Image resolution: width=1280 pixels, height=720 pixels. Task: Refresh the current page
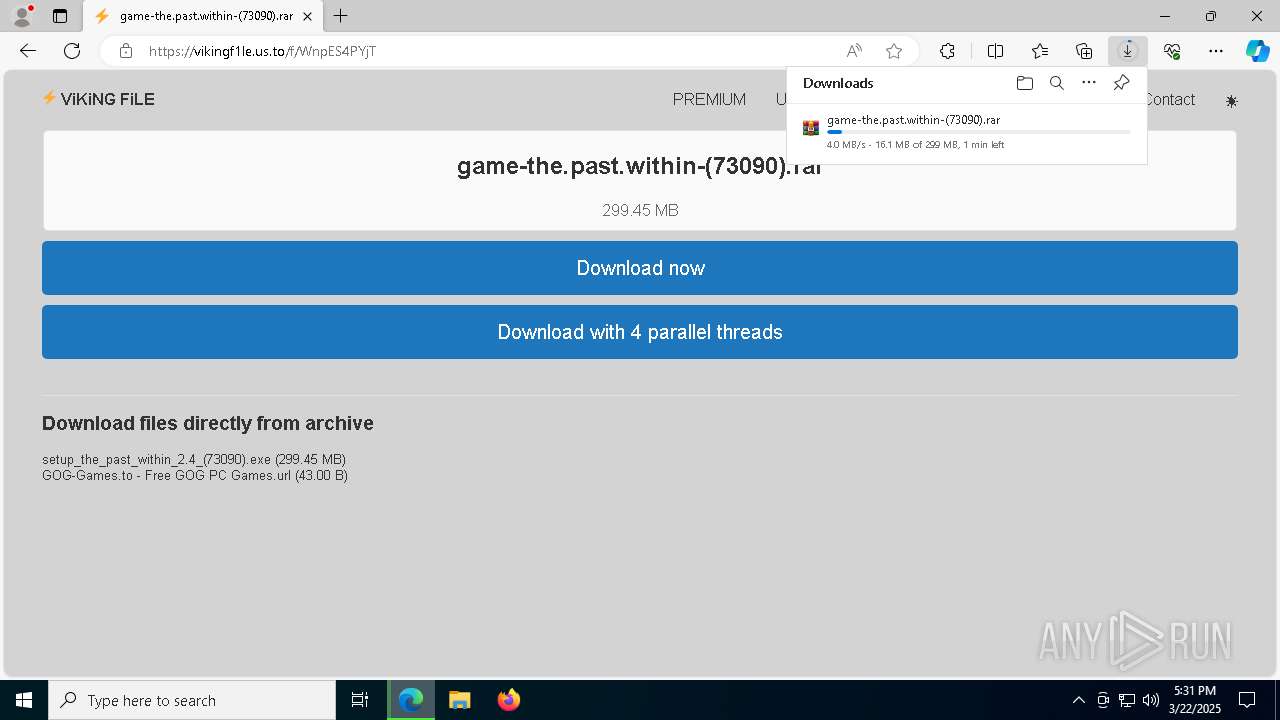(x=72, y=51)
